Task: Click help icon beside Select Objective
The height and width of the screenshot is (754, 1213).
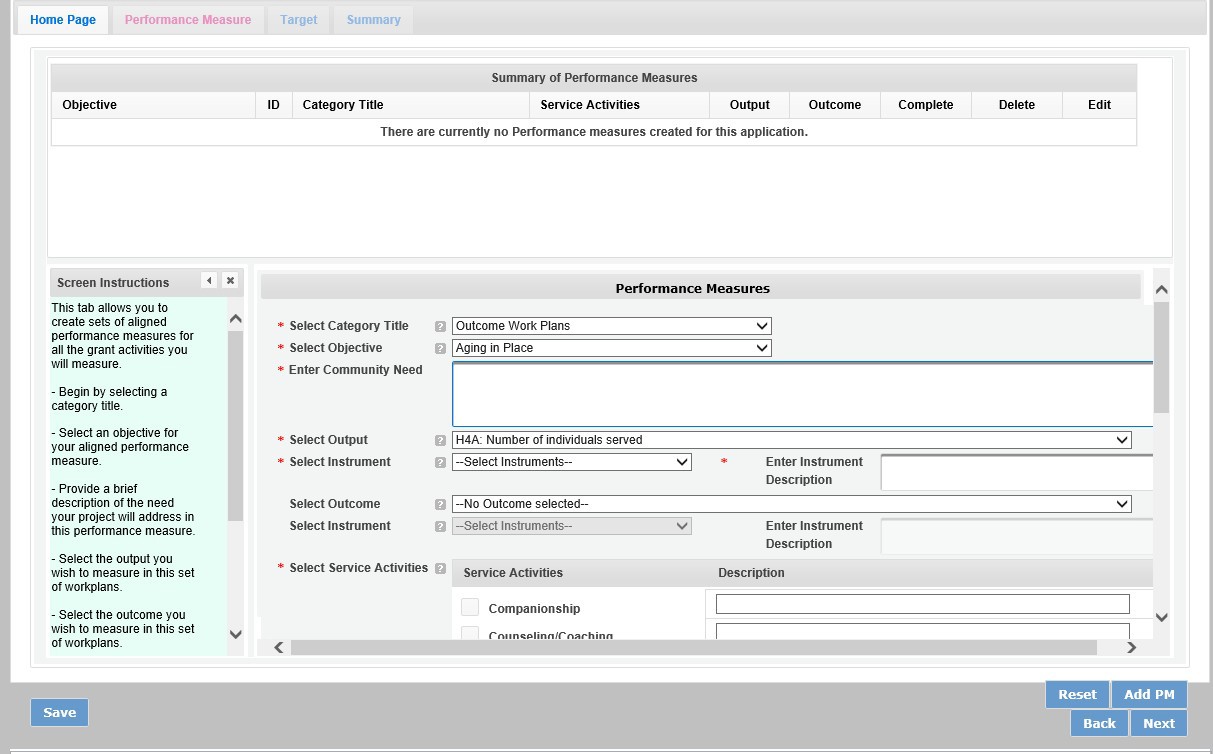Action: pyautogui.click(x=440, y=348)
